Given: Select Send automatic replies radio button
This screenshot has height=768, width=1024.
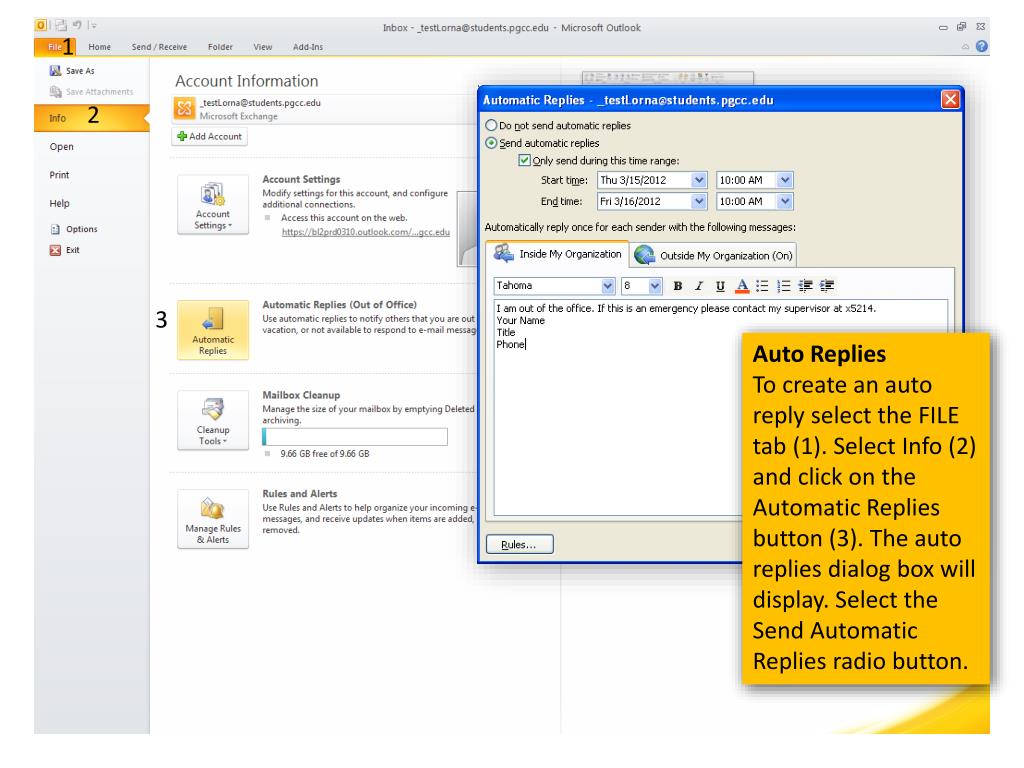Looking at the screenshot, I should click(491, 143).
